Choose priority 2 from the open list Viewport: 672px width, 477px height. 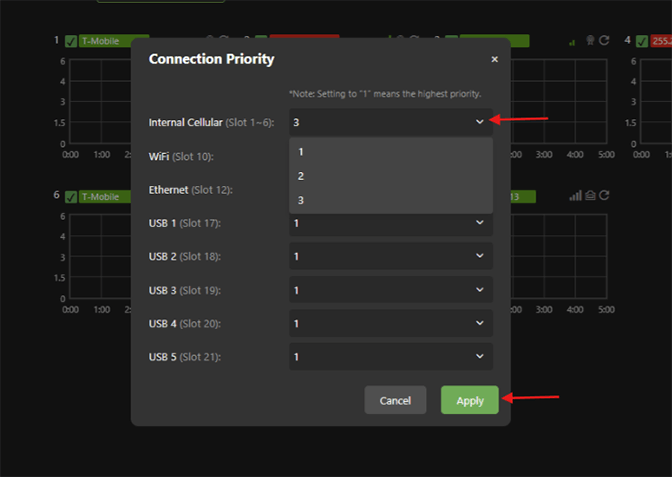tap(391, 176)
